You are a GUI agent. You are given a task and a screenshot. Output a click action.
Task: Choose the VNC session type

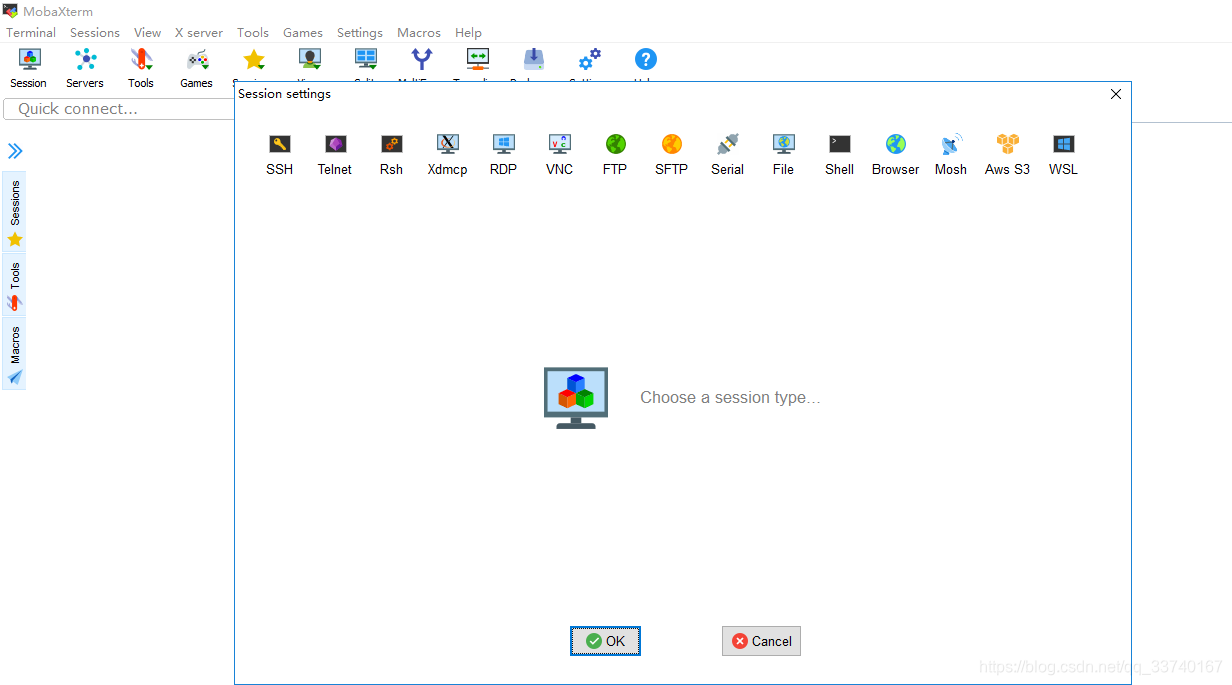(559, 155)
